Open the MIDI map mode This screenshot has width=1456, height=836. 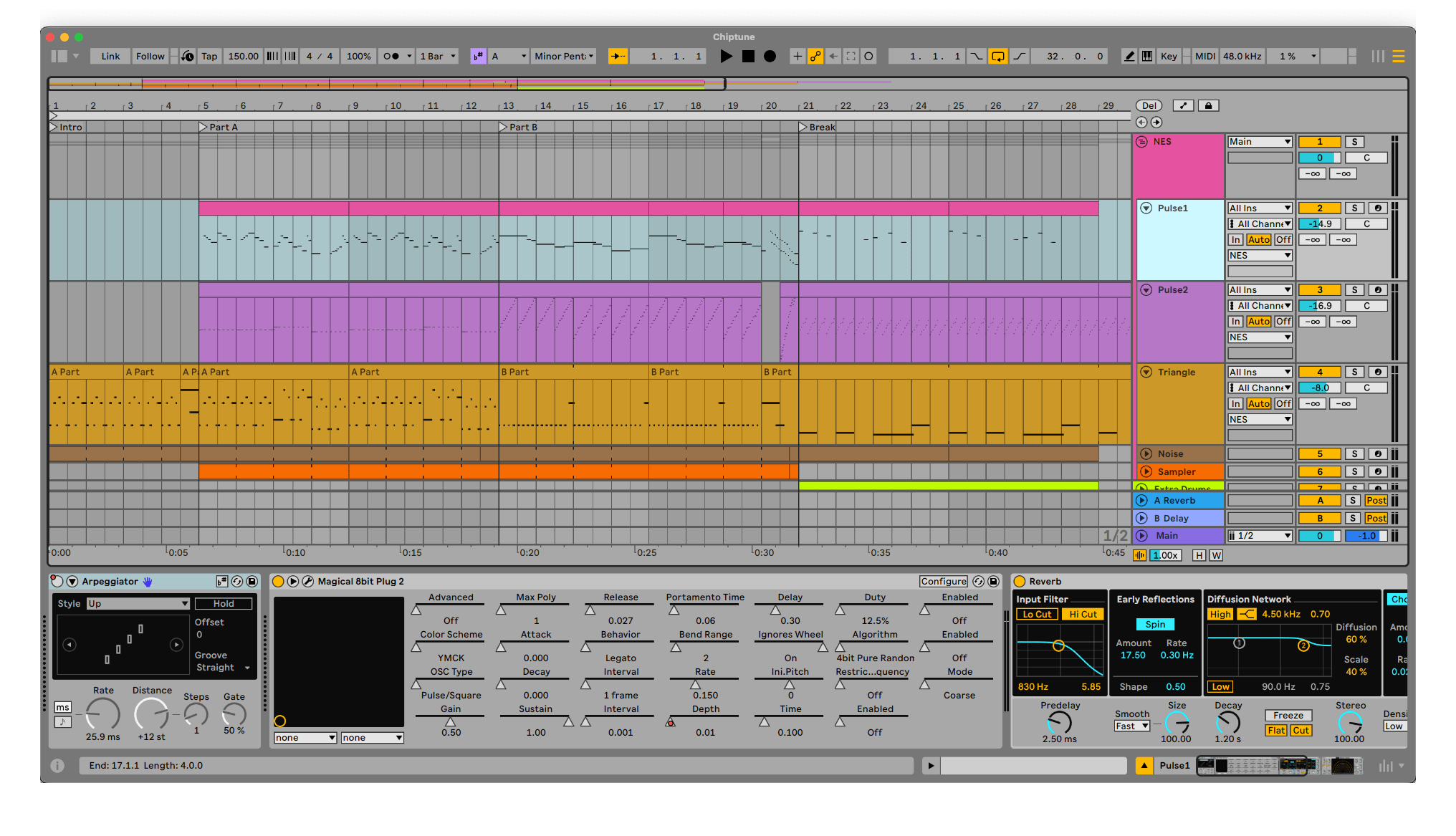[x=1204, y=57]
